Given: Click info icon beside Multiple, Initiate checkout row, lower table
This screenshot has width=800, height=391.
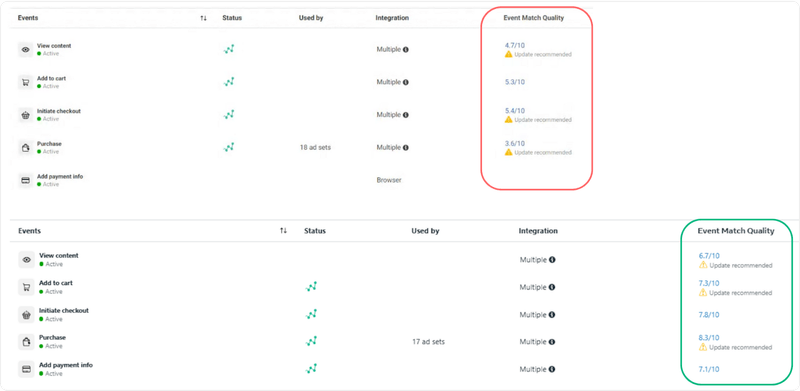Looking at the screenshot, I should (x=552, y=315).
